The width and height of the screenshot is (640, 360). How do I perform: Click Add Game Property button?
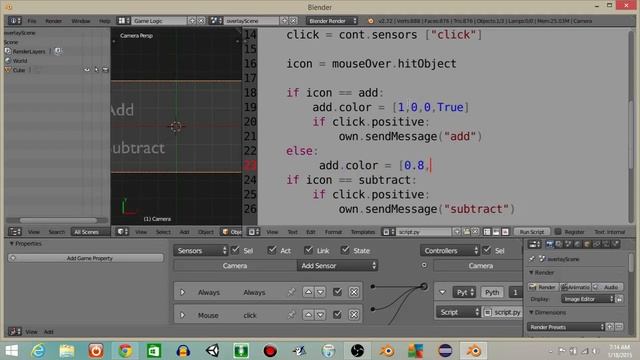(86, 258)
